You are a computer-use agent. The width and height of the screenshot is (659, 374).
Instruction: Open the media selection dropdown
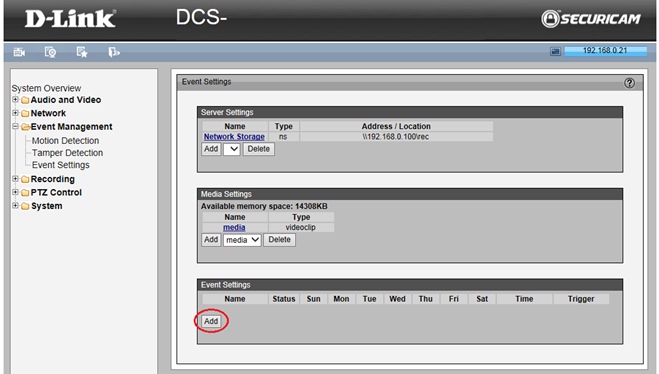(242, 240)
